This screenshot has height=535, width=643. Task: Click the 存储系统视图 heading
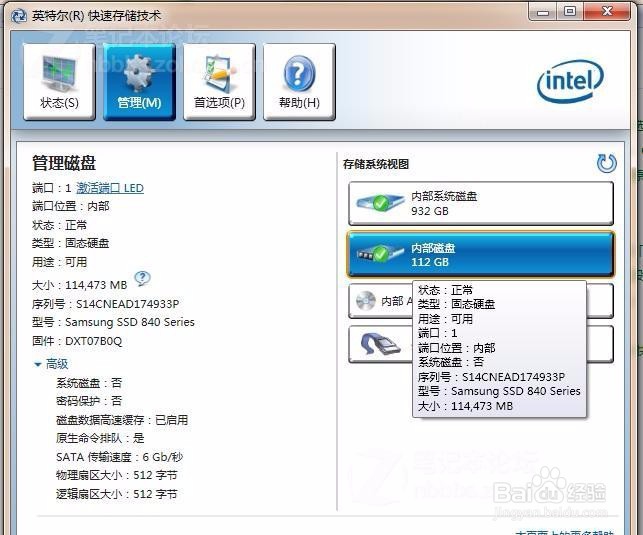376,164
